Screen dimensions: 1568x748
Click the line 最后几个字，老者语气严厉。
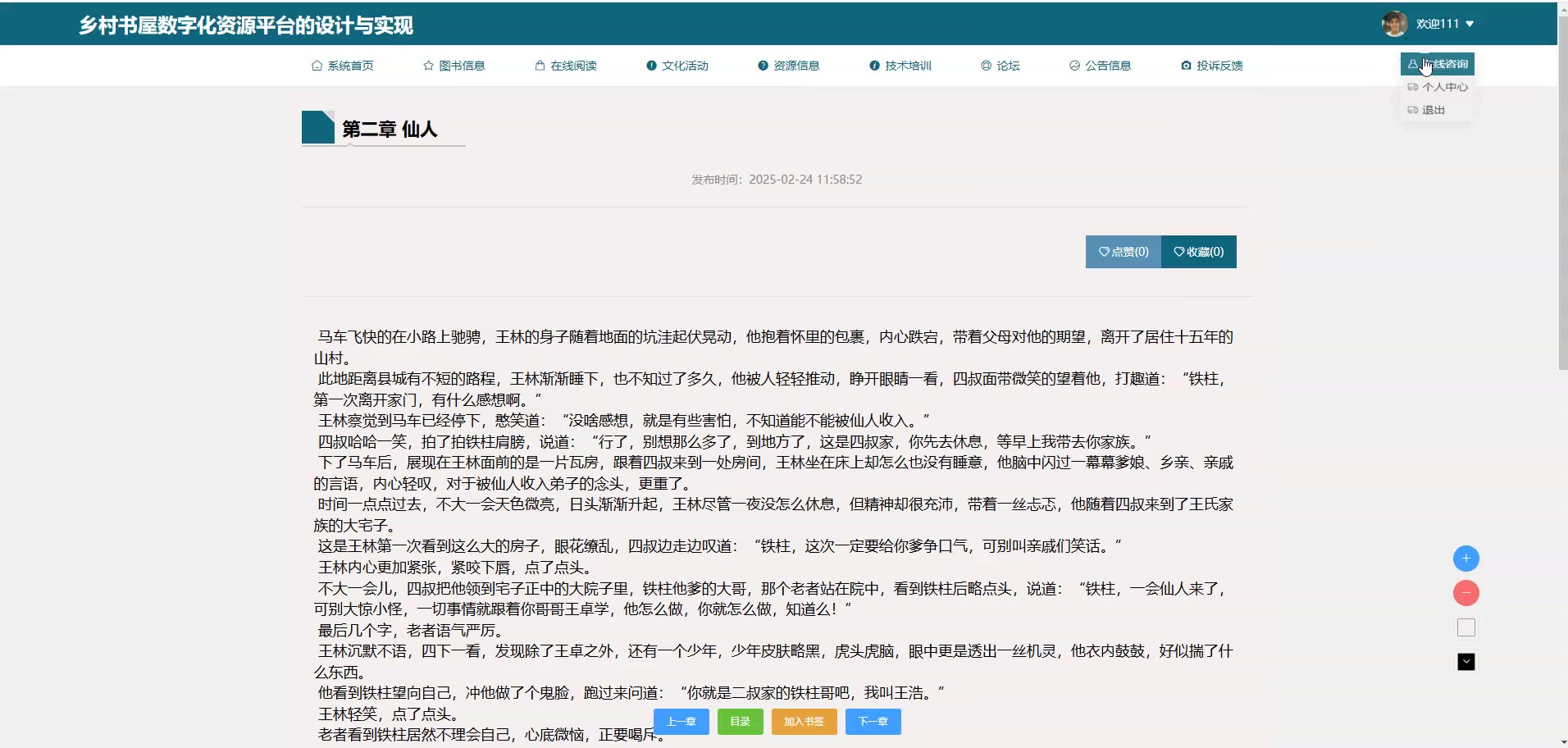click(410, 631)
